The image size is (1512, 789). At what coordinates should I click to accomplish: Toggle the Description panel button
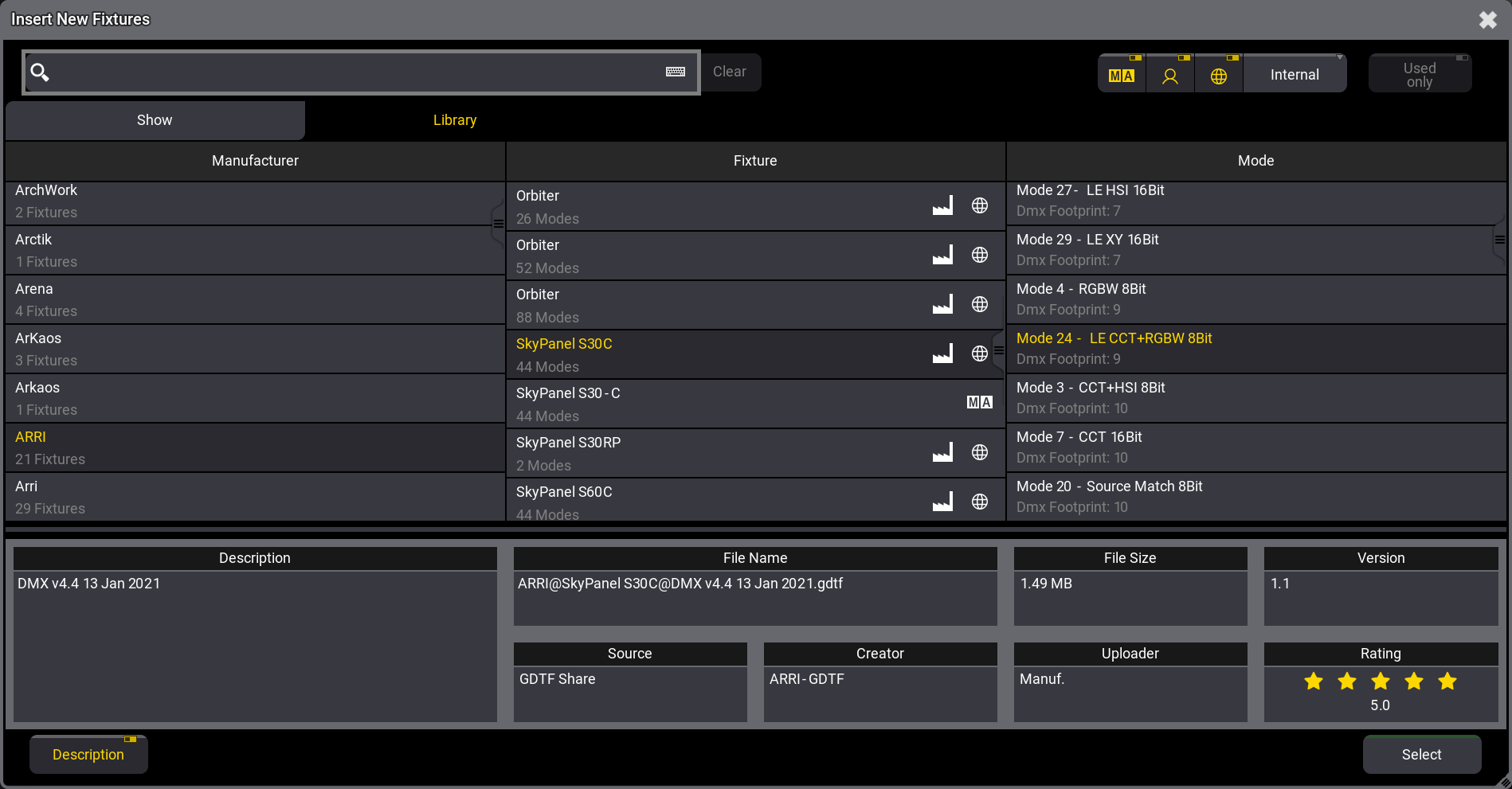coord(88,754)
